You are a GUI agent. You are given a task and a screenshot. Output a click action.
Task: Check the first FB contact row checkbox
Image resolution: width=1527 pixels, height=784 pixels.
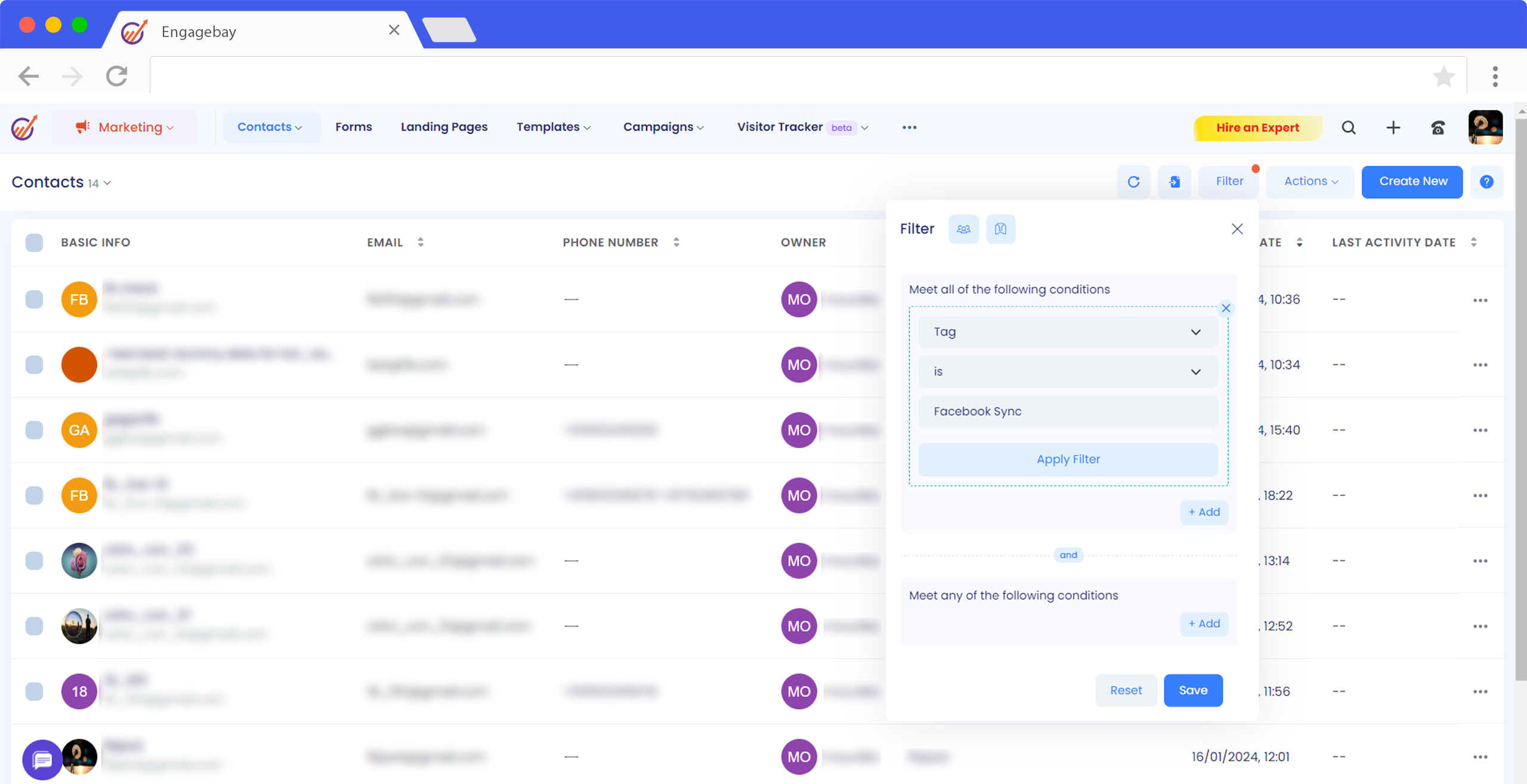(35, 299)
